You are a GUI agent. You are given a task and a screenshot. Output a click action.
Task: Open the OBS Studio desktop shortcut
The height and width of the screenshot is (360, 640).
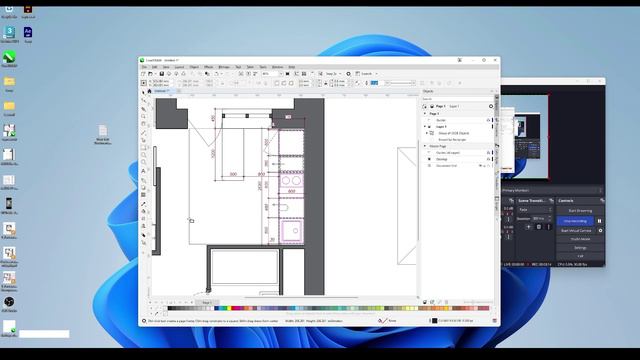(9, 304)
